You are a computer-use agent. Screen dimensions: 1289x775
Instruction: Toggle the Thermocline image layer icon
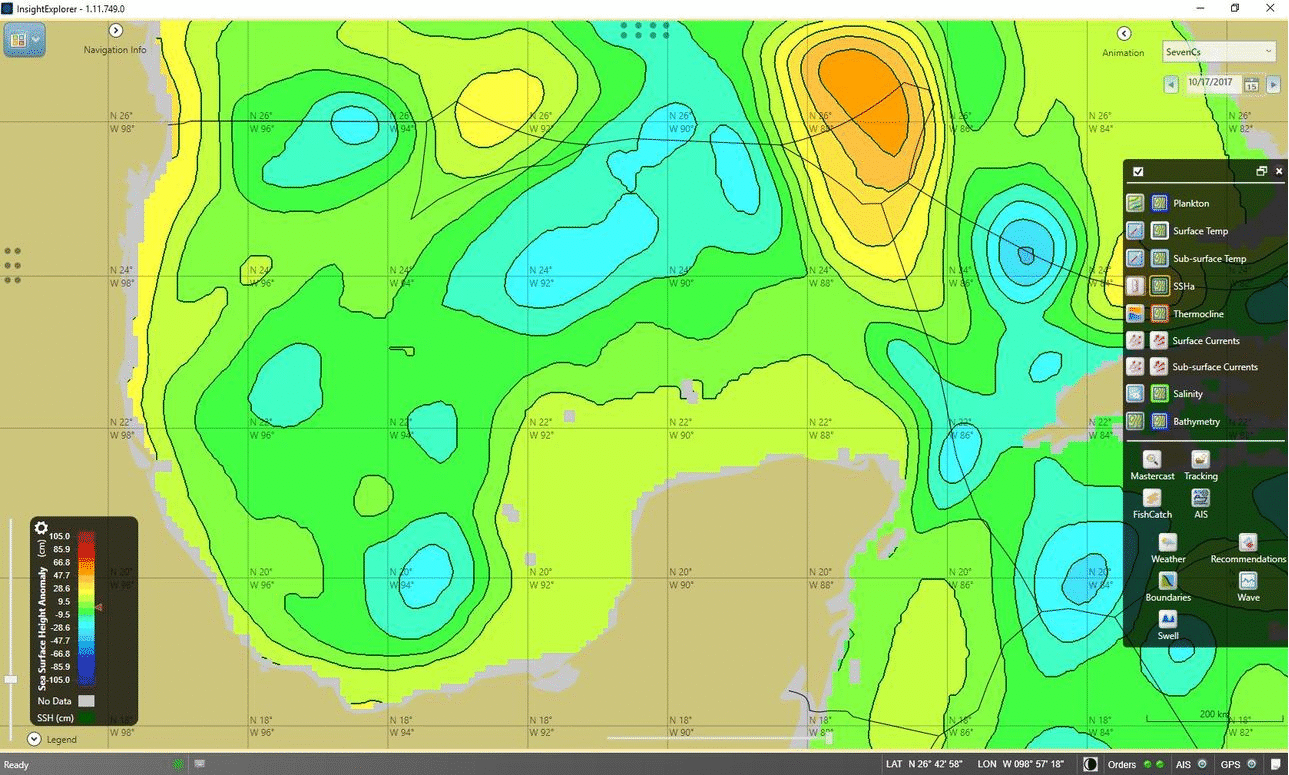point(1136,314)
